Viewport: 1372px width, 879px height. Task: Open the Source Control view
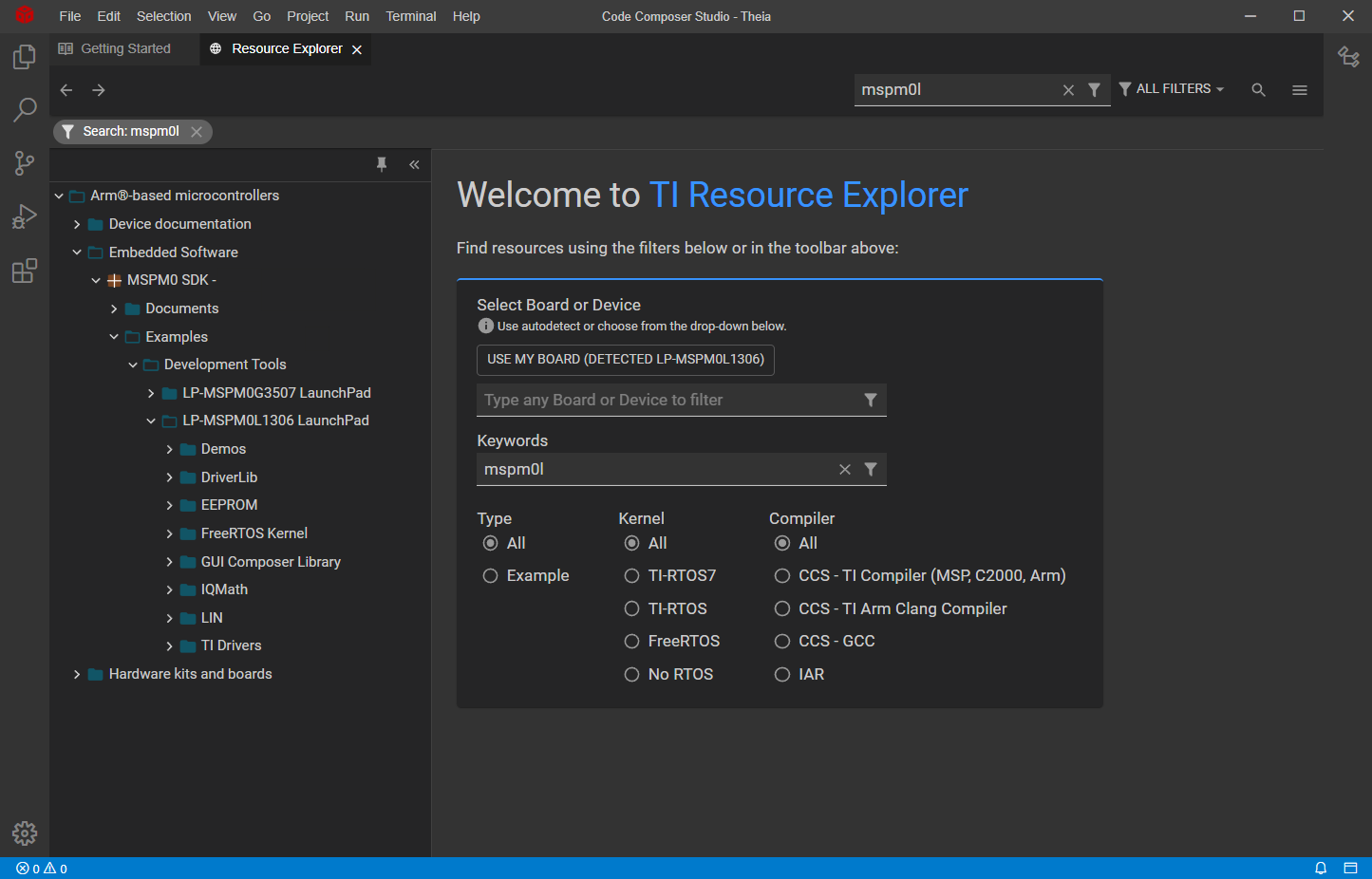(25, 163)
